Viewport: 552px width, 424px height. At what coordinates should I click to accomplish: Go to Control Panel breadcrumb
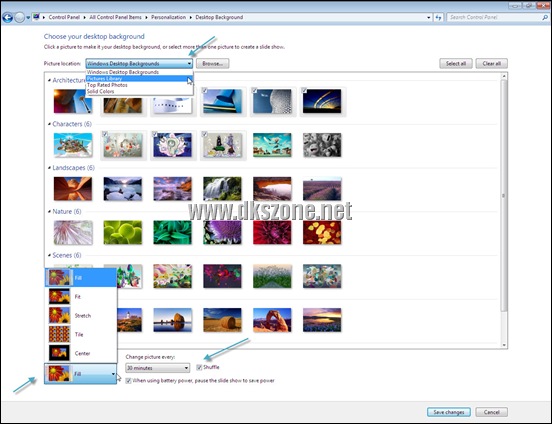pyautogui.click(x=64, y=17)
